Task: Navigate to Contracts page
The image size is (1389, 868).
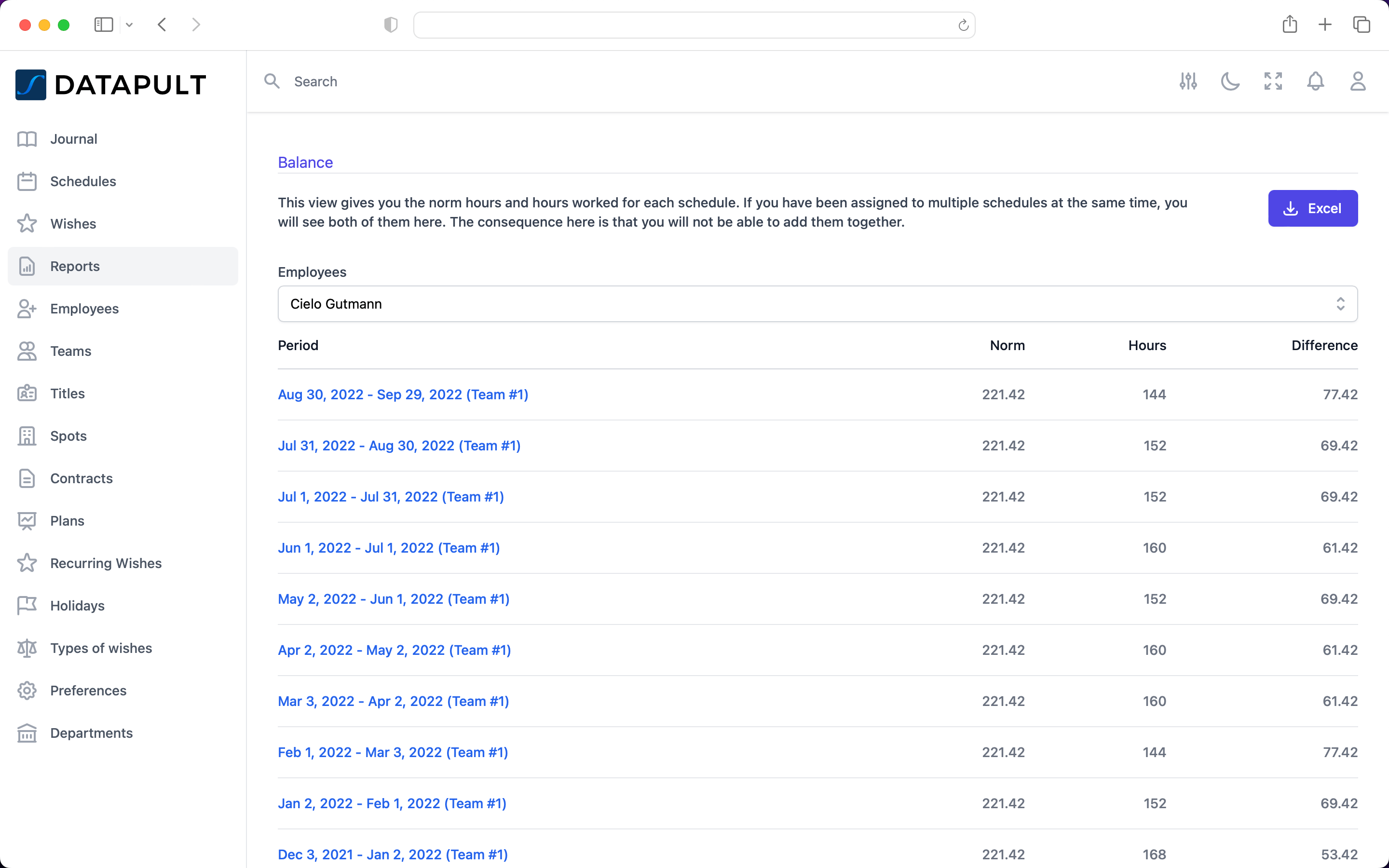Action: click(x=81, y=478)
